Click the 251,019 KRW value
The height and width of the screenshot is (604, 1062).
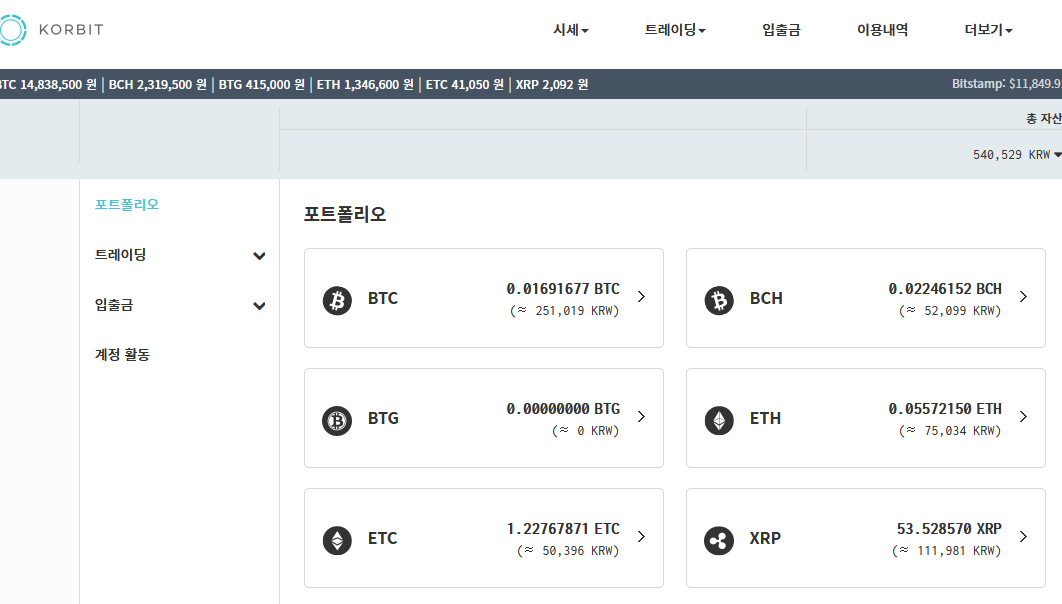pos(565,311)
